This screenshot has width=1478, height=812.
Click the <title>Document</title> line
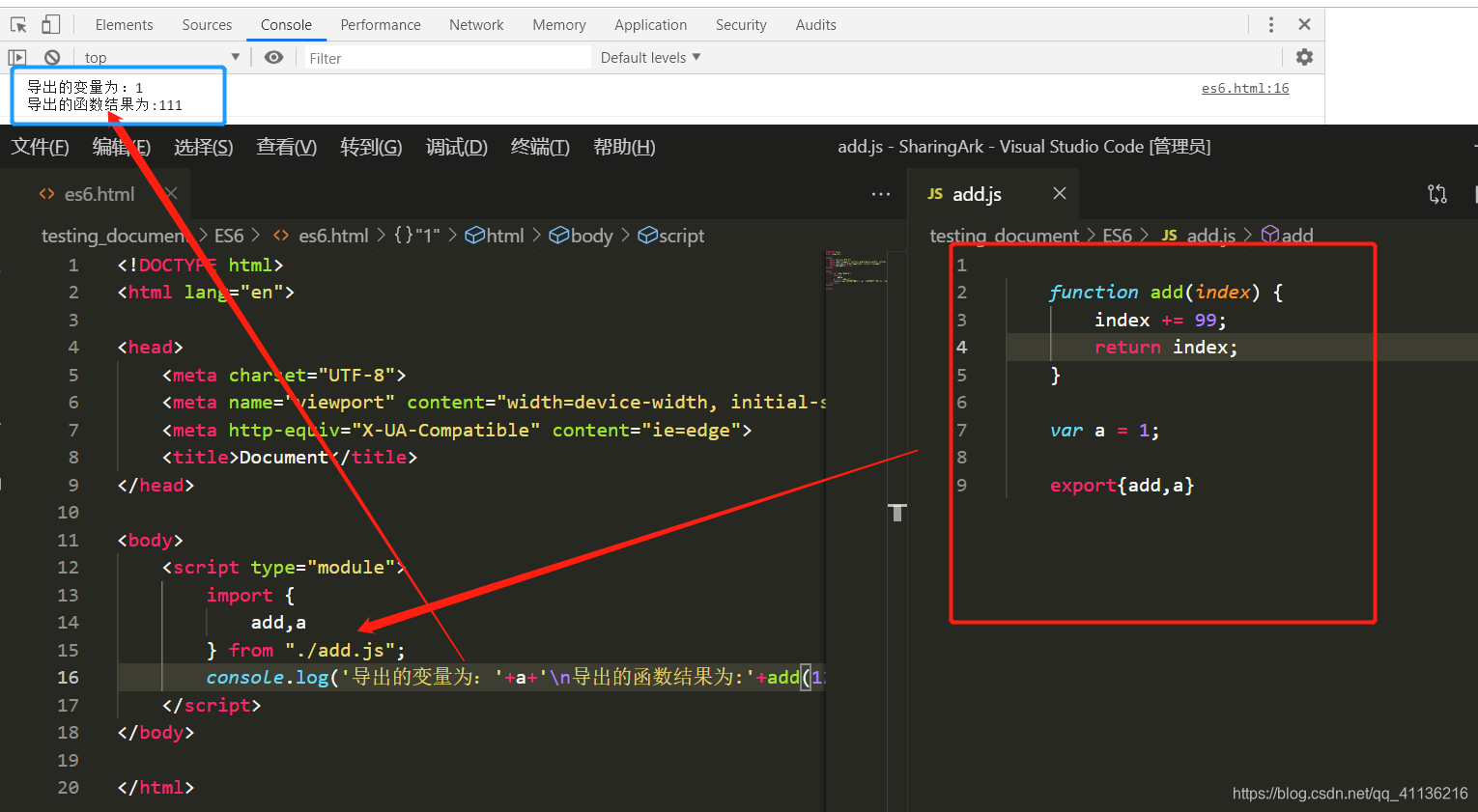[290, 458]
